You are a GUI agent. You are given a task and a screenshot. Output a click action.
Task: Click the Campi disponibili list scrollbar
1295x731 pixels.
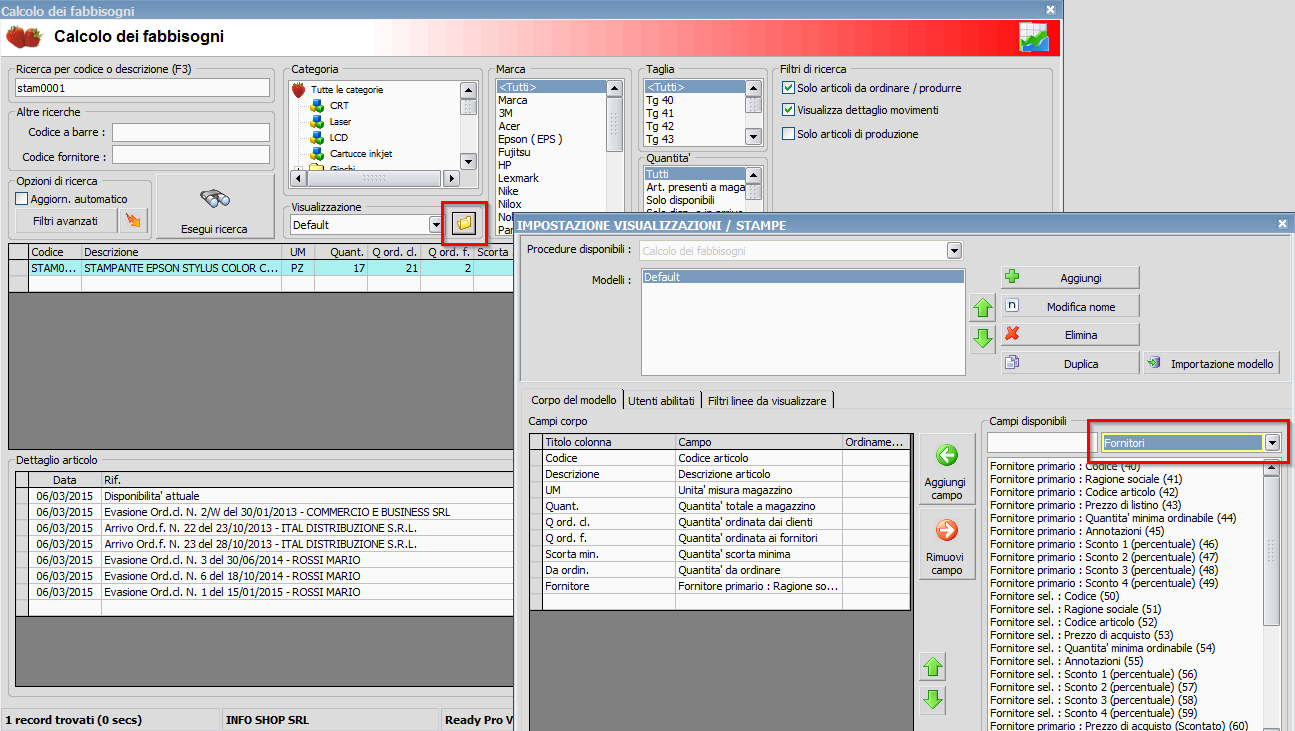click(1272, 550)
